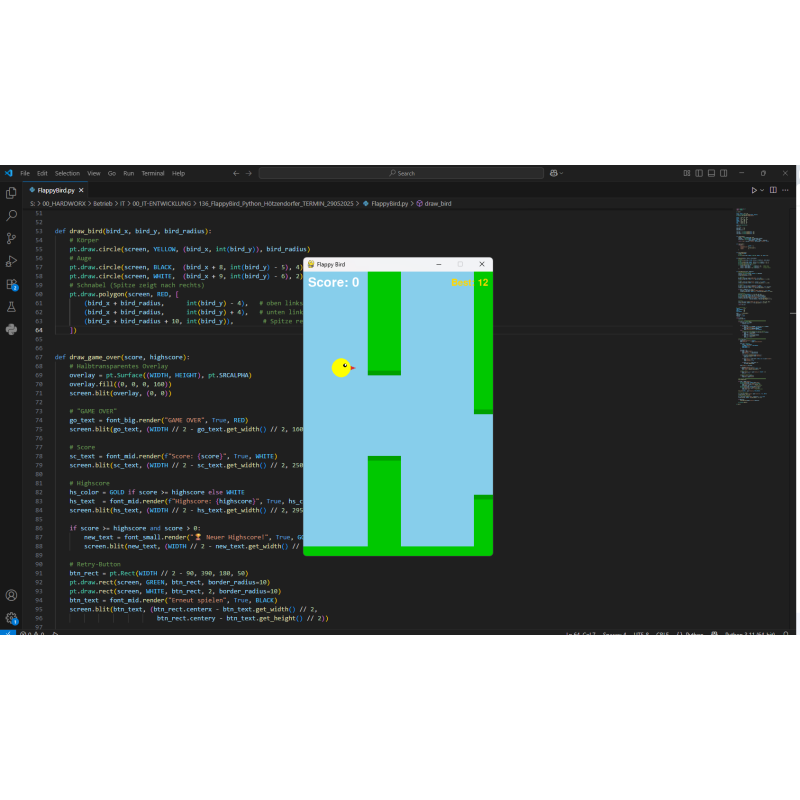Image resolution: width=800 pixels, height=800 pixels.
Task: Select the FlappyBird.py editor tab
Action: pyautogui.click(x=55, y=190)
